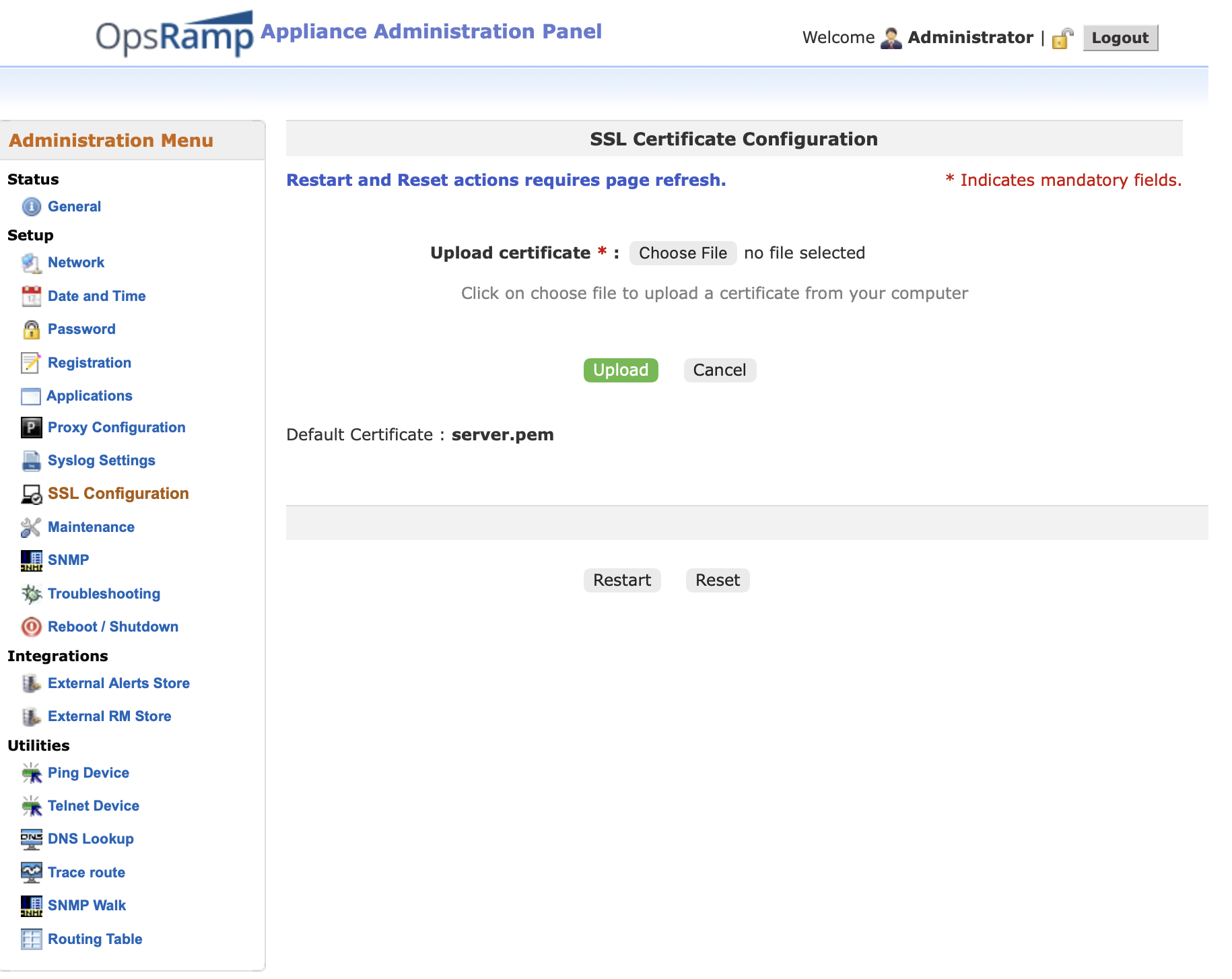Screen dimensions: 1232x979
Task: Click the Reboot / Shutdown power icon
Action: (x=31, y=627)
